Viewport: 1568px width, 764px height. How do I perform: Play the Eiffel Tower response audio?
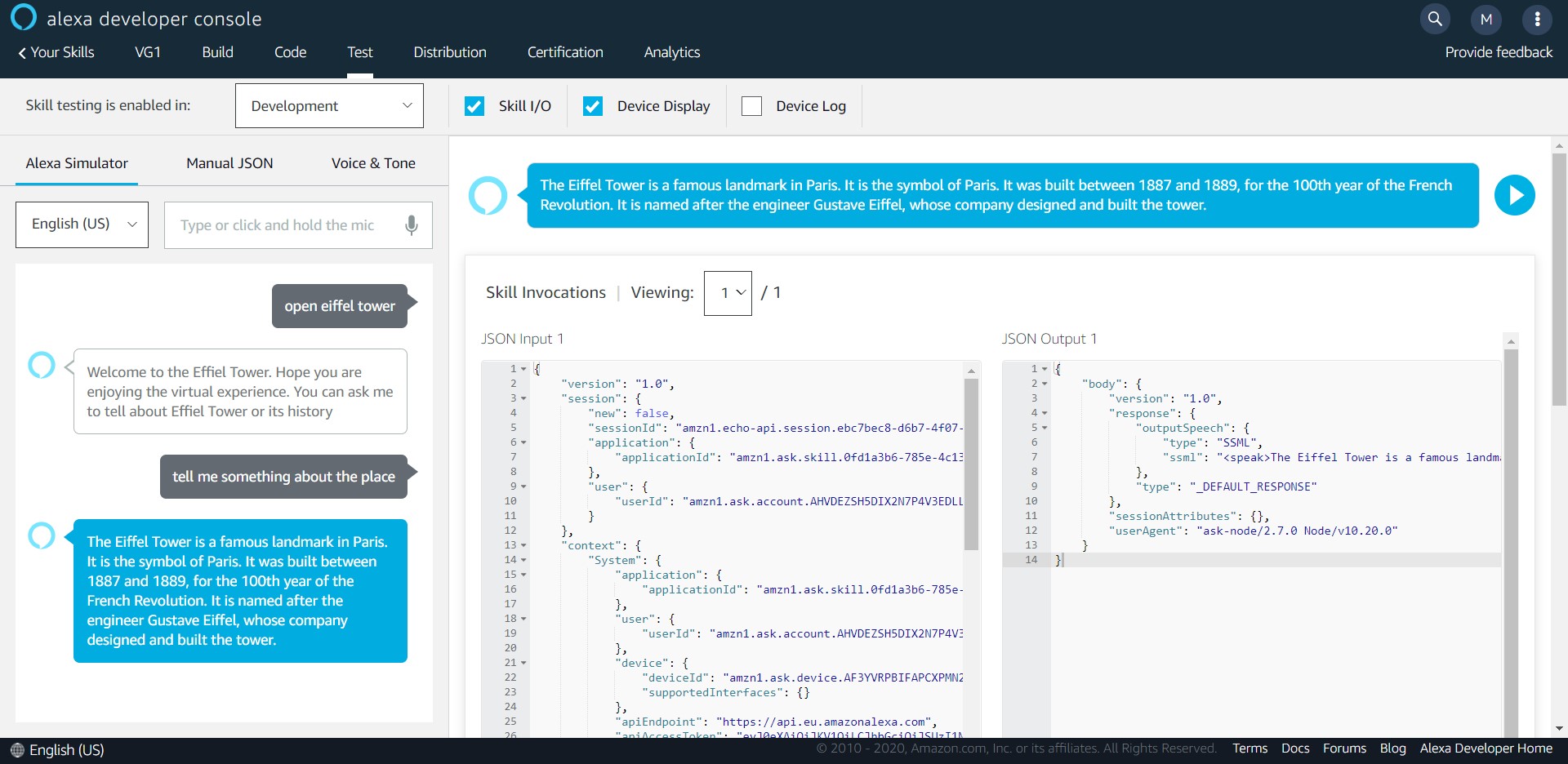(1515, 196)
